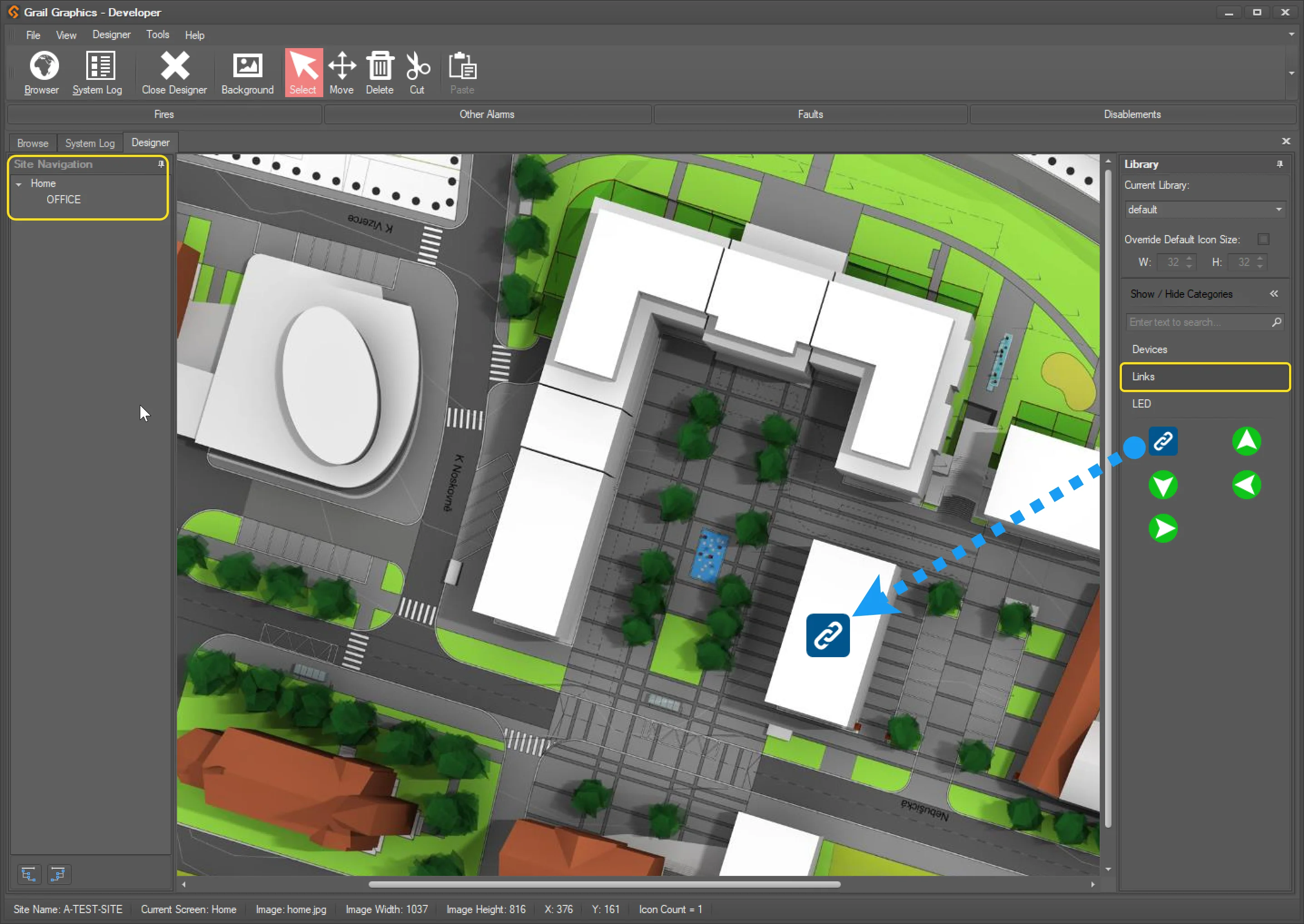The width and height of the screenshot is (1304, 924).
Task: Click the Other Alarms button
Action: [x=487, y=114]
